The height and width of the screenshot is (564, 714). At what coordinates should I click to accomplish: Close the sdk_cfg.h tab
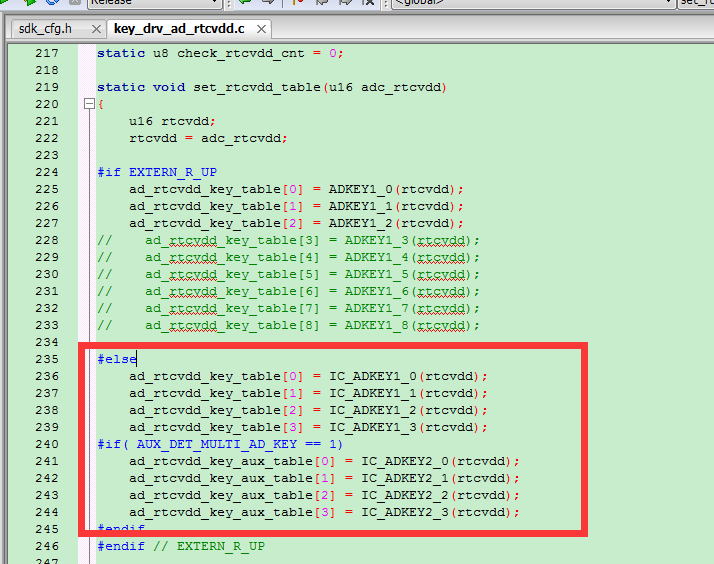[x=96, y=30]
